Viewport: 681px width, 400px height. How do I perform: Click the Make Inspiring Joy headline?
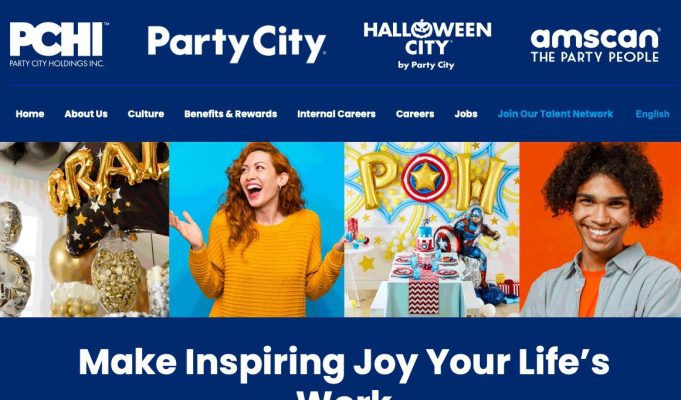344,373
